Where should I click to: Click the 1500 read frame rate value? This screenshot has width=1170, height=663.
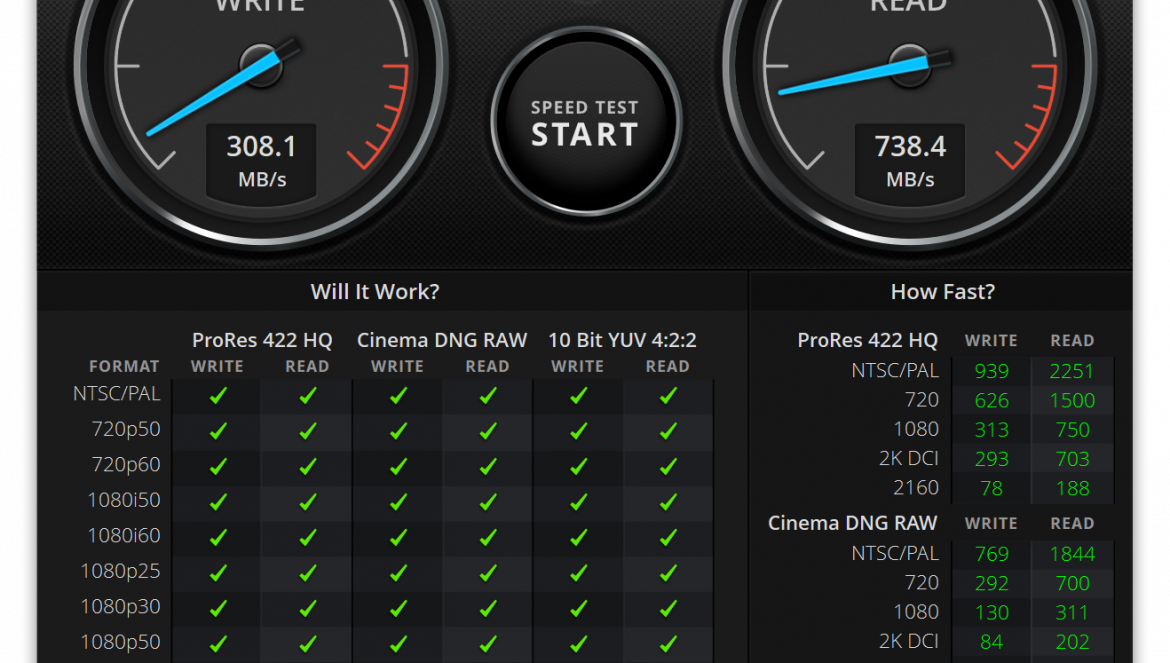(1072, 400)
